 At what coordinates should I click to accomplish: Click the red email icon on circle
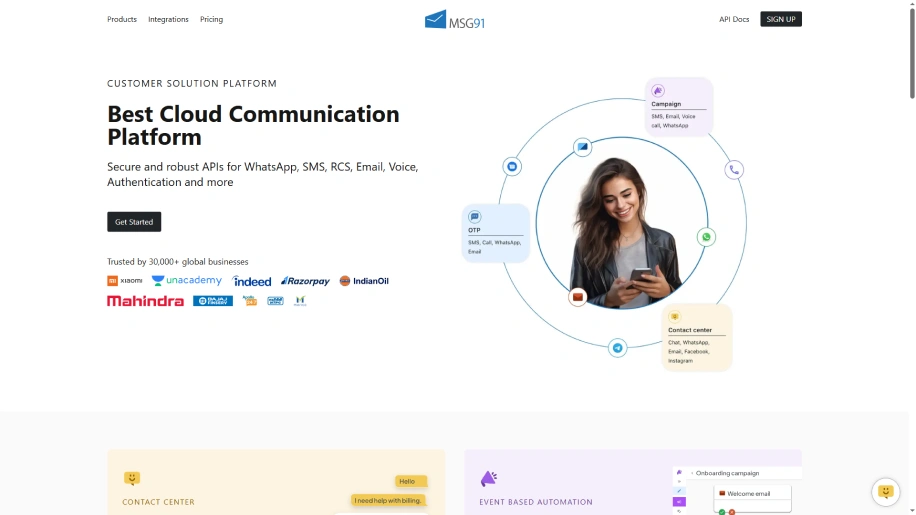(577, 297)
